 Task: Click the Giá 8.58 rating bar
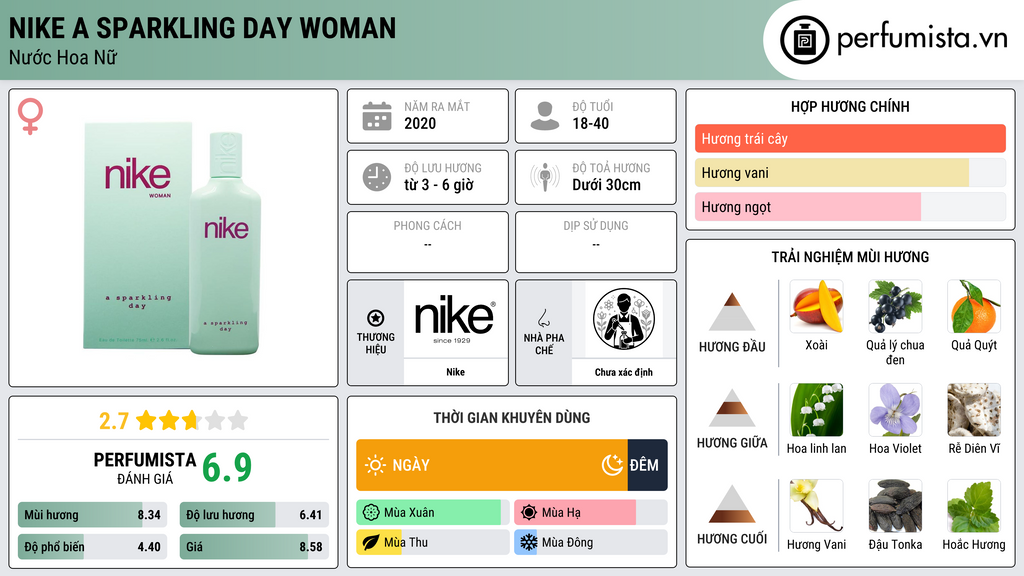pos(254,547)
